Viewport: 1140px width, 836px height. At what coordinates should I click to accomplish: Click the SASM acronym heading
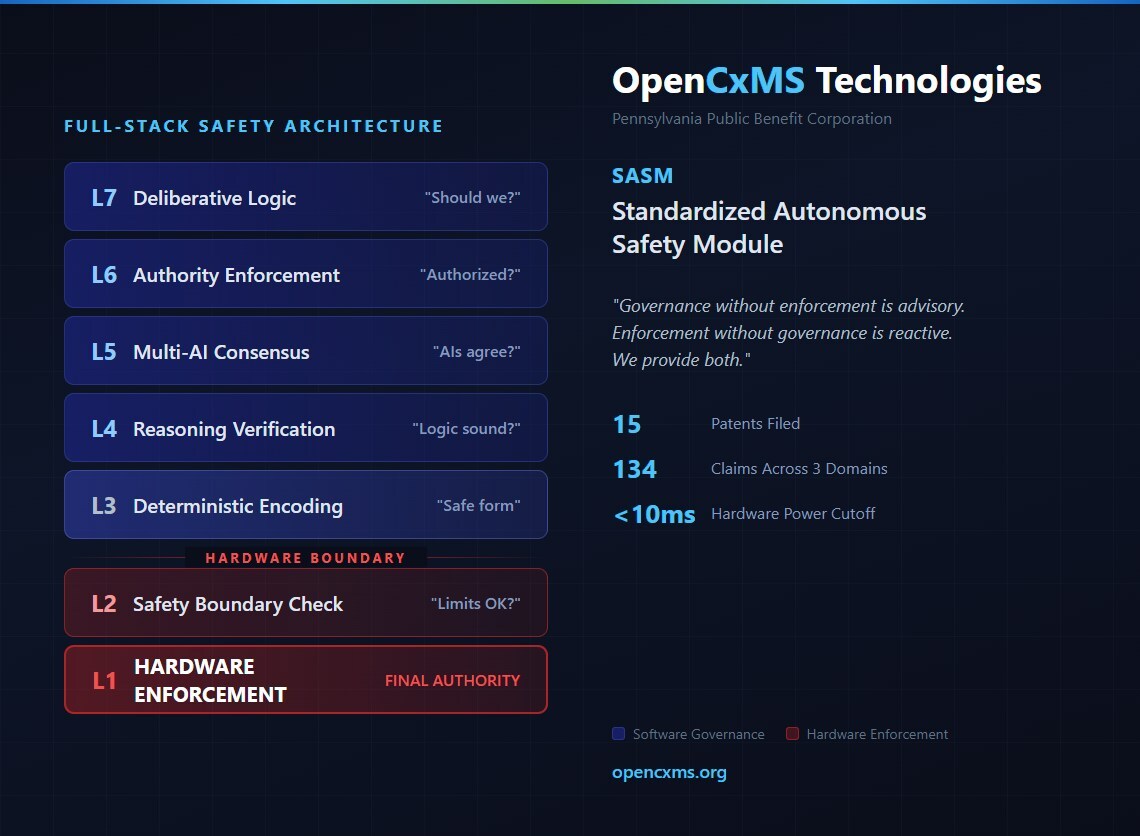tap(642, 176)
